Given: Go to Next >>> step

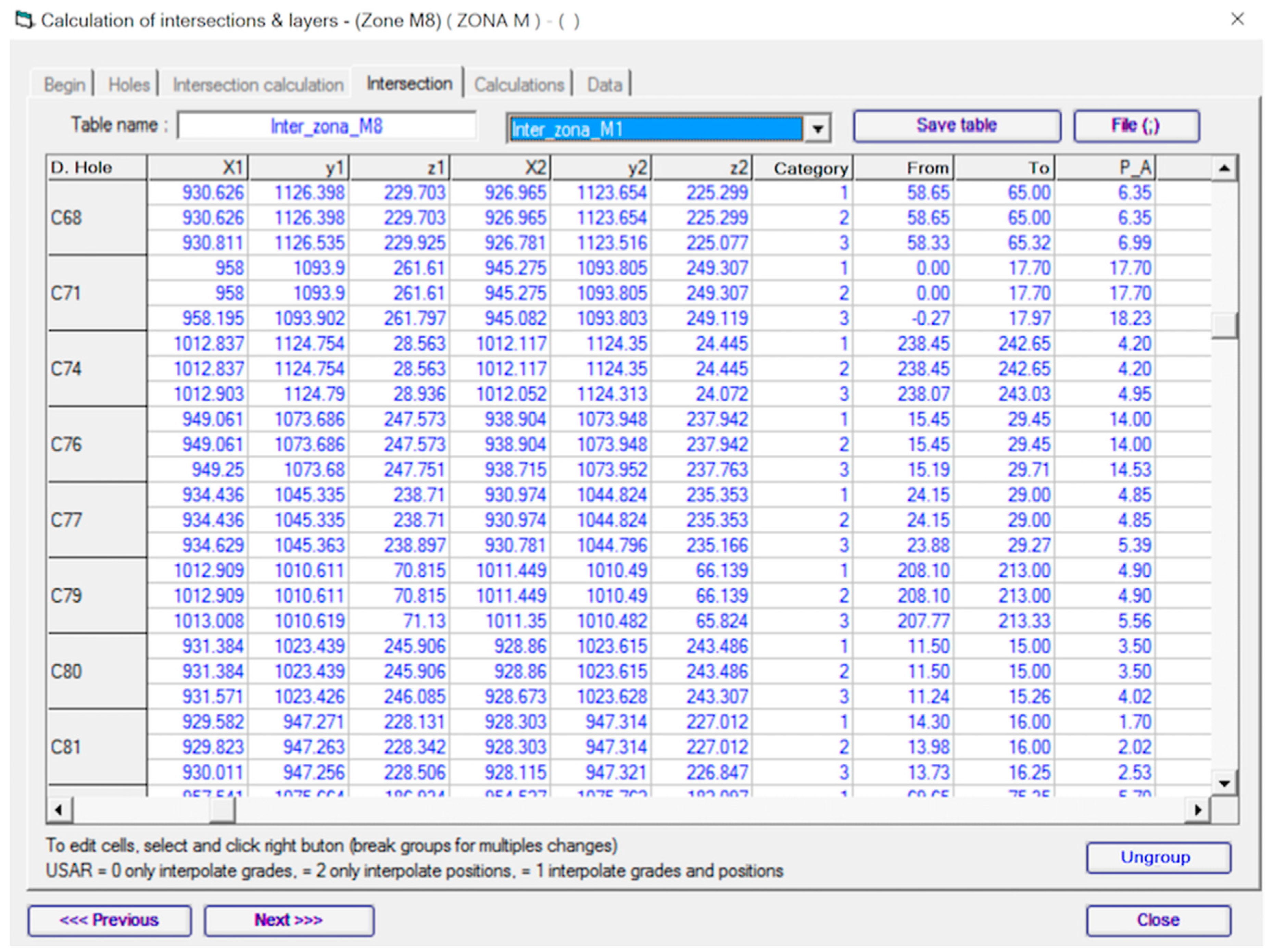Looking at the screenshot, I should pos(289,920).
